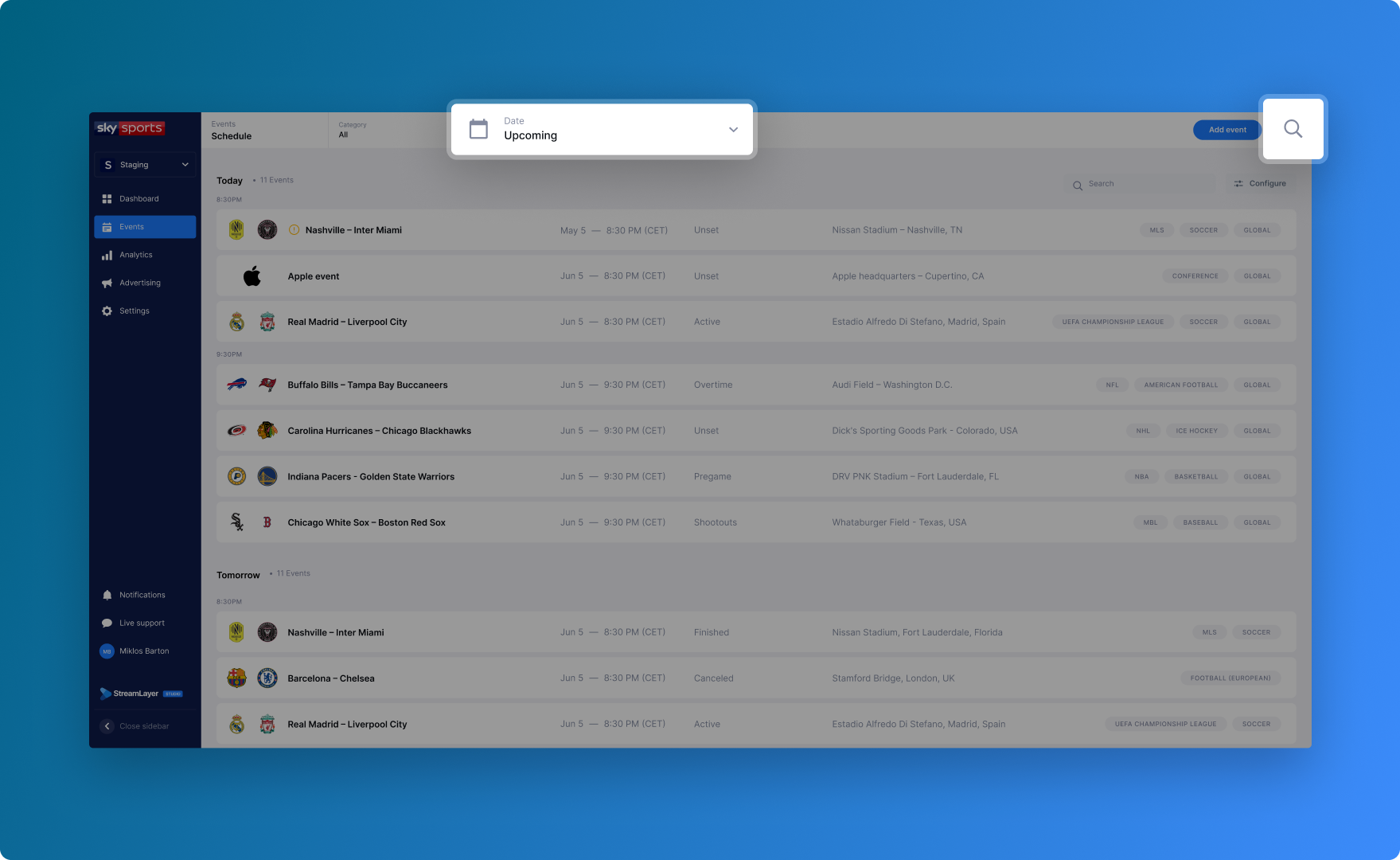Screen dimensions: 1400x860
Task: Click the StreamLayer logo
Action: [x=141, y=694]
